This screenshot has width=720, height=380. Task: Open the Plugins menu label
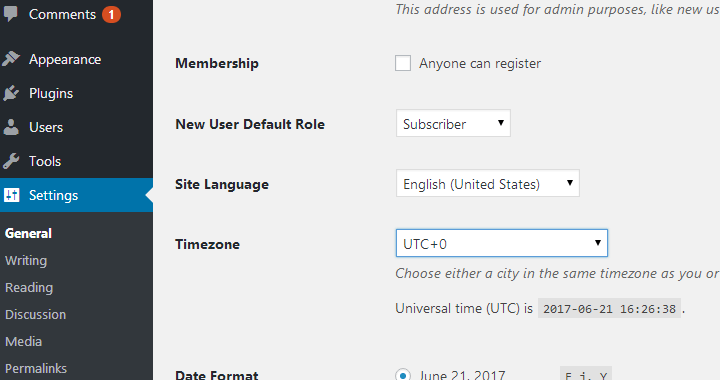point(51,93)
